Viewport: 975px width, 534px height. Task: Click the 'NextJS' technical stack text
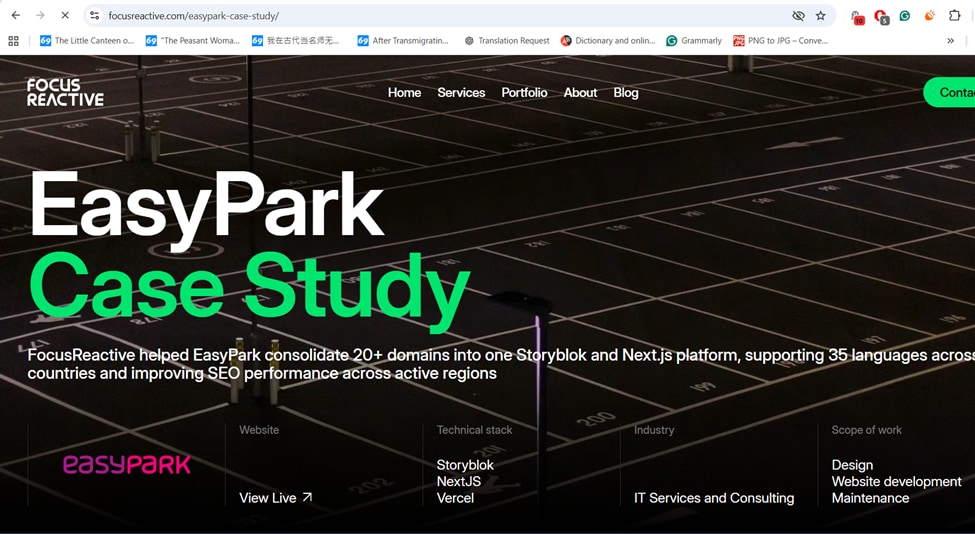tap(459, 482)
